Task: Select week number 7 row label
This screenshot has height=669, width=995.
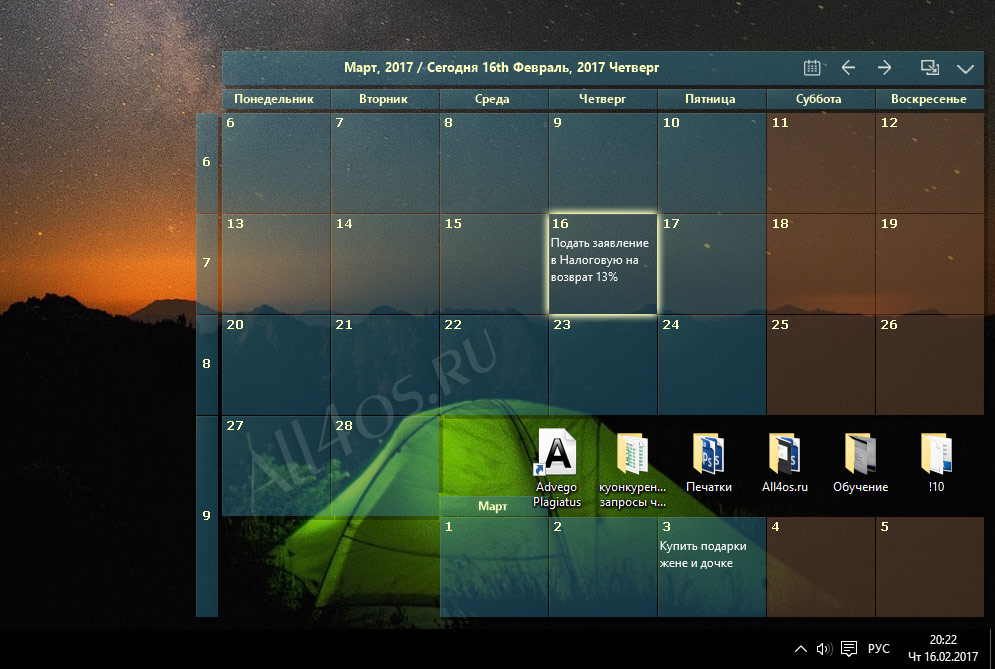Action: click(x=207, y=263)
